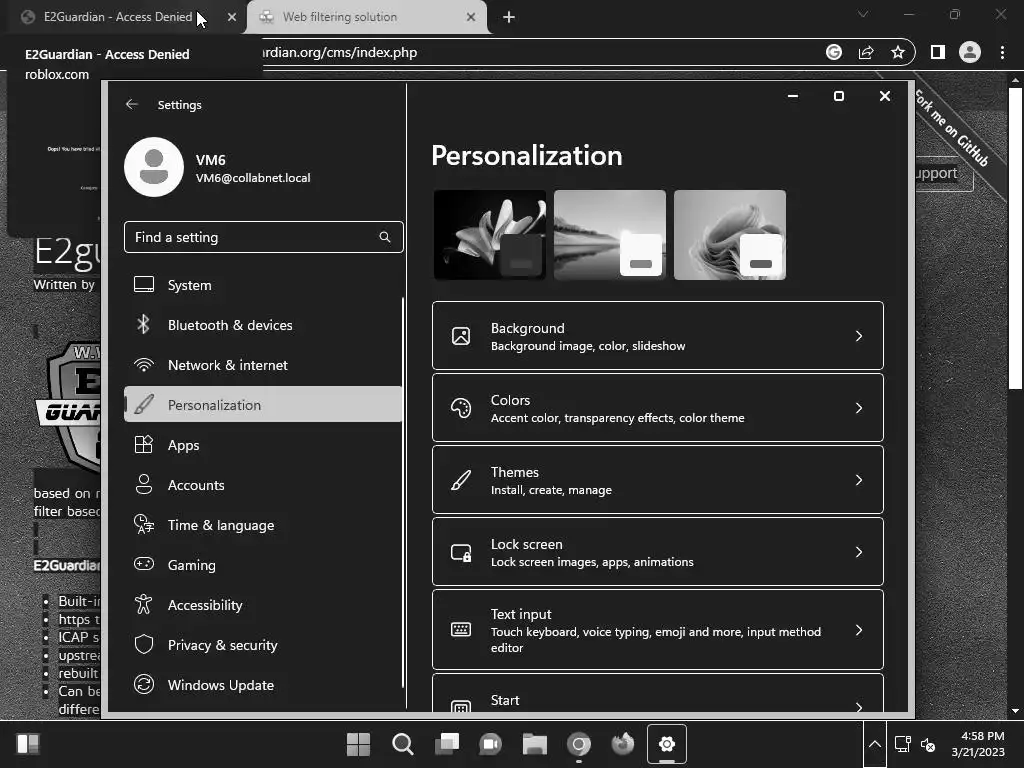Open Apps settings category
1024x768 pixels.
pyautogui.click(x=263, y=445)
